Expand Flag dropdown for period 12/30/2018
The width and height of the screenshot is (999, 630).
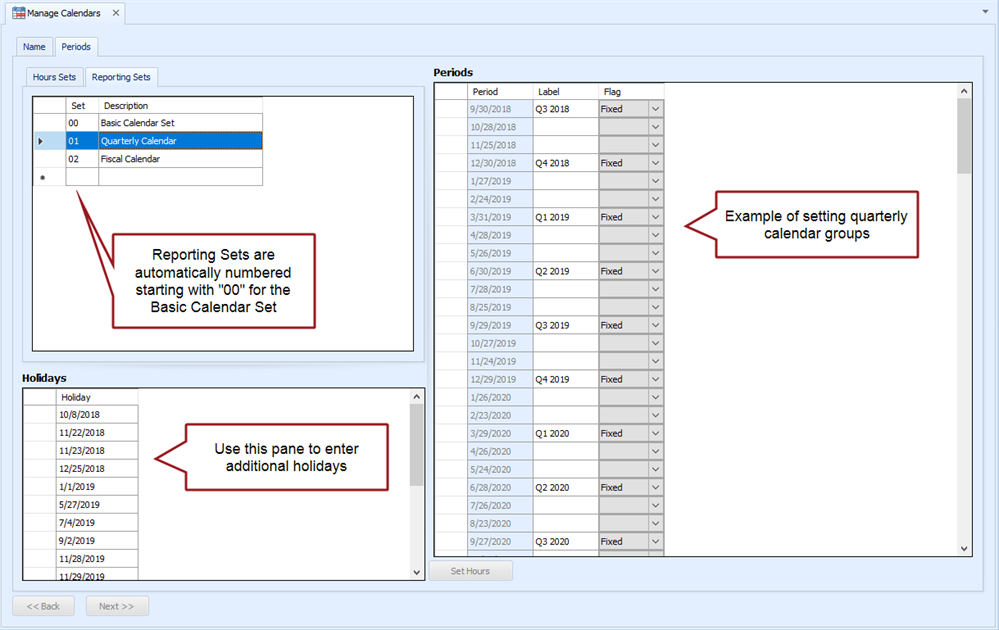click(656, 163)
